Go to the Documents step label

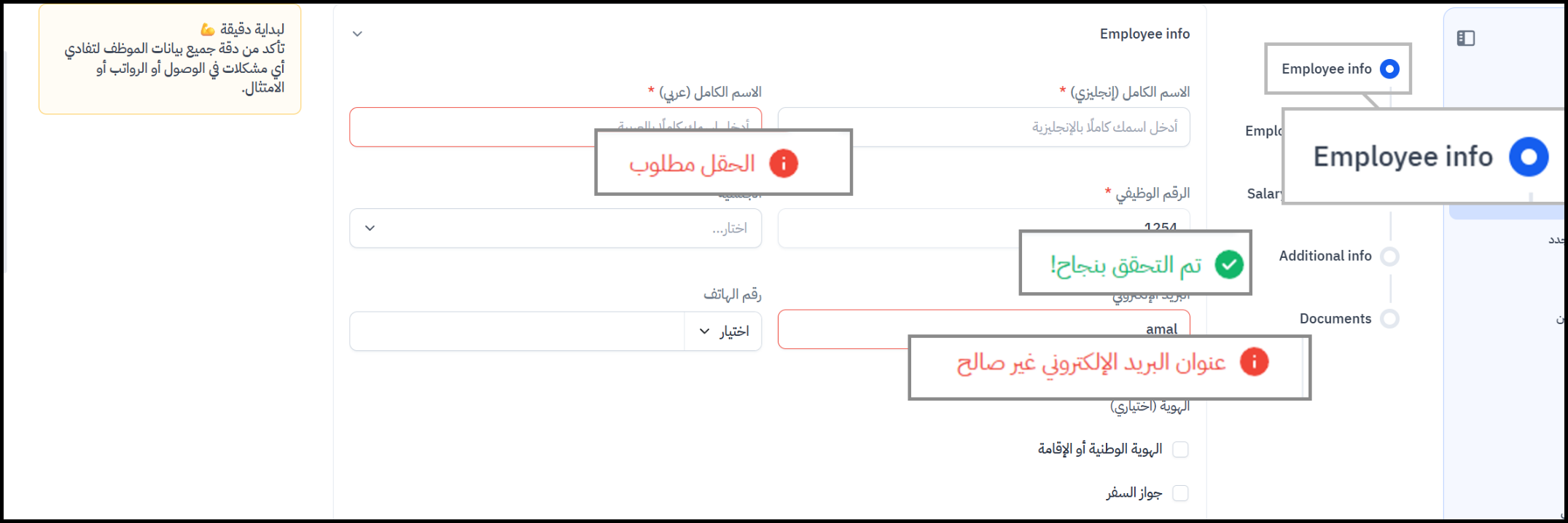[1335, 318]
